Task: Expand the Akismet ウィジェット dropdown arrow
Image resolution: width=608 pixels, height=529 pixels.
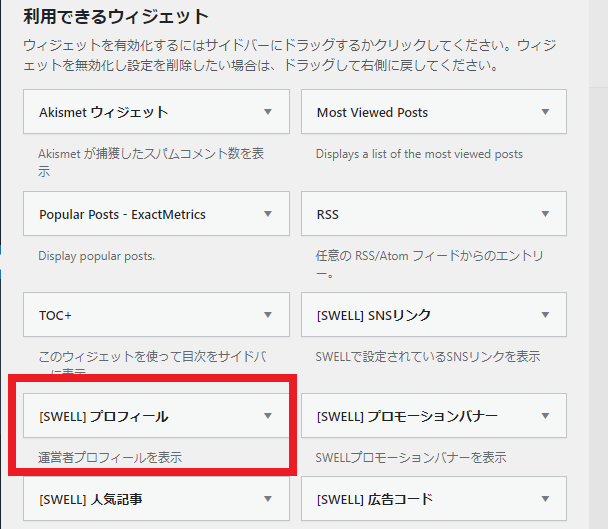Action: [x=267, y=113]
